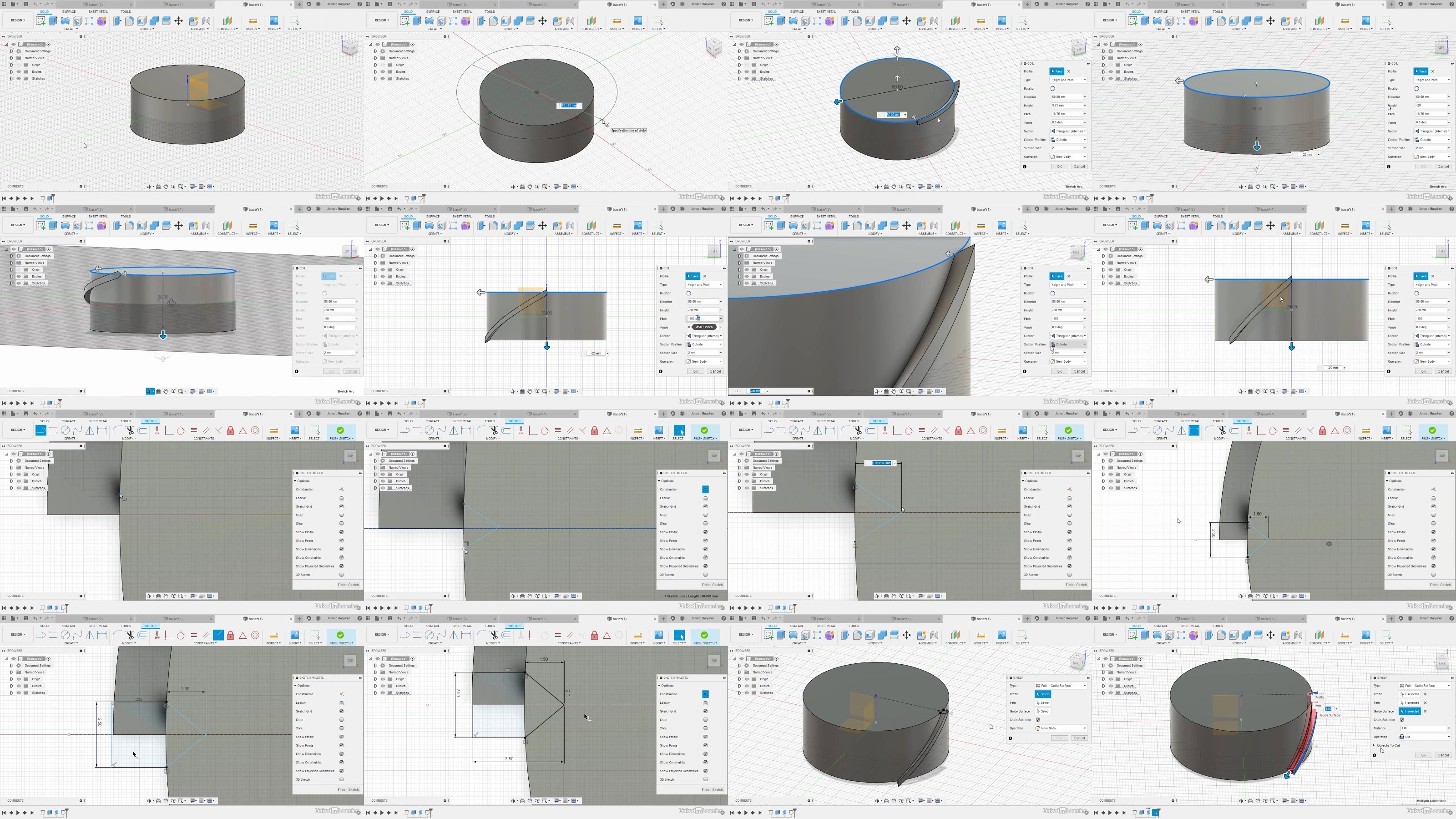Toggle Rotation in Coil dialog showing 'd50 : Pitch'
Image resolution: width=1456 pixels, height=819 pixels.
point(688,293)
